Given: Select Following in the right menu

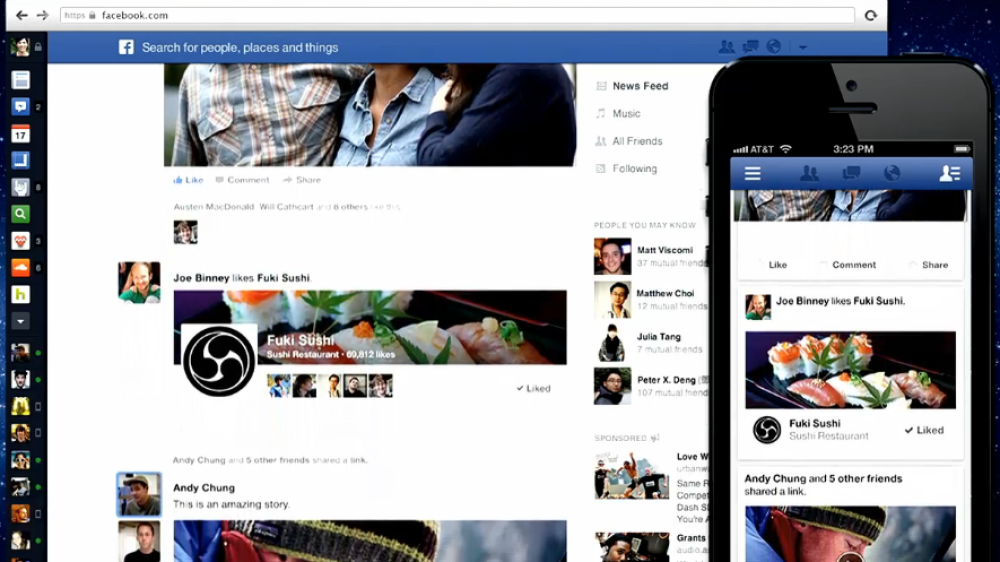Looking at the screenshot, I should (x=635, y=168).
